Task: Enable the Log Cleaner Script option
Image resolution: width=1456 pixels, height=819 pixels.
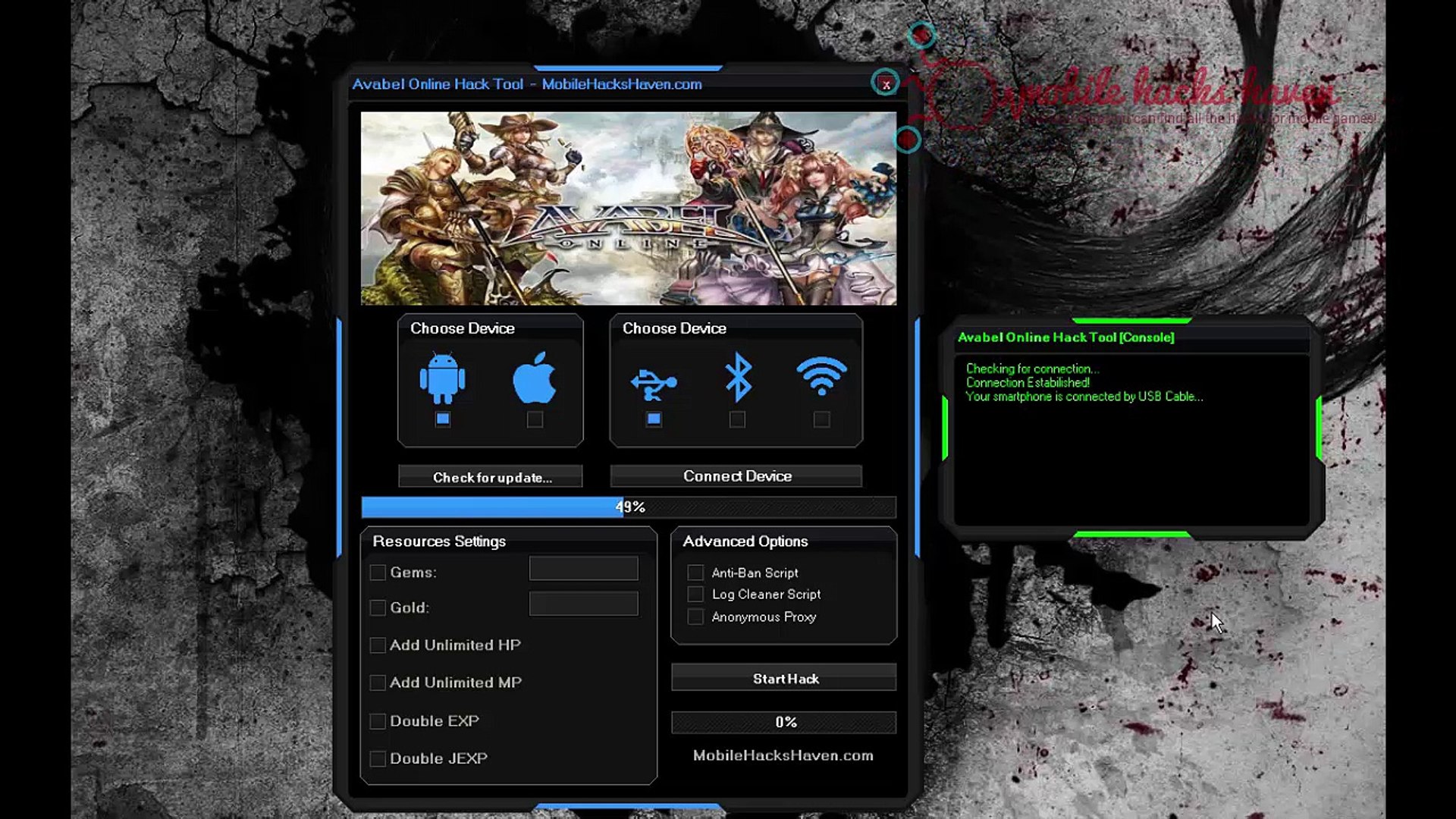Action: pos(695,595)
